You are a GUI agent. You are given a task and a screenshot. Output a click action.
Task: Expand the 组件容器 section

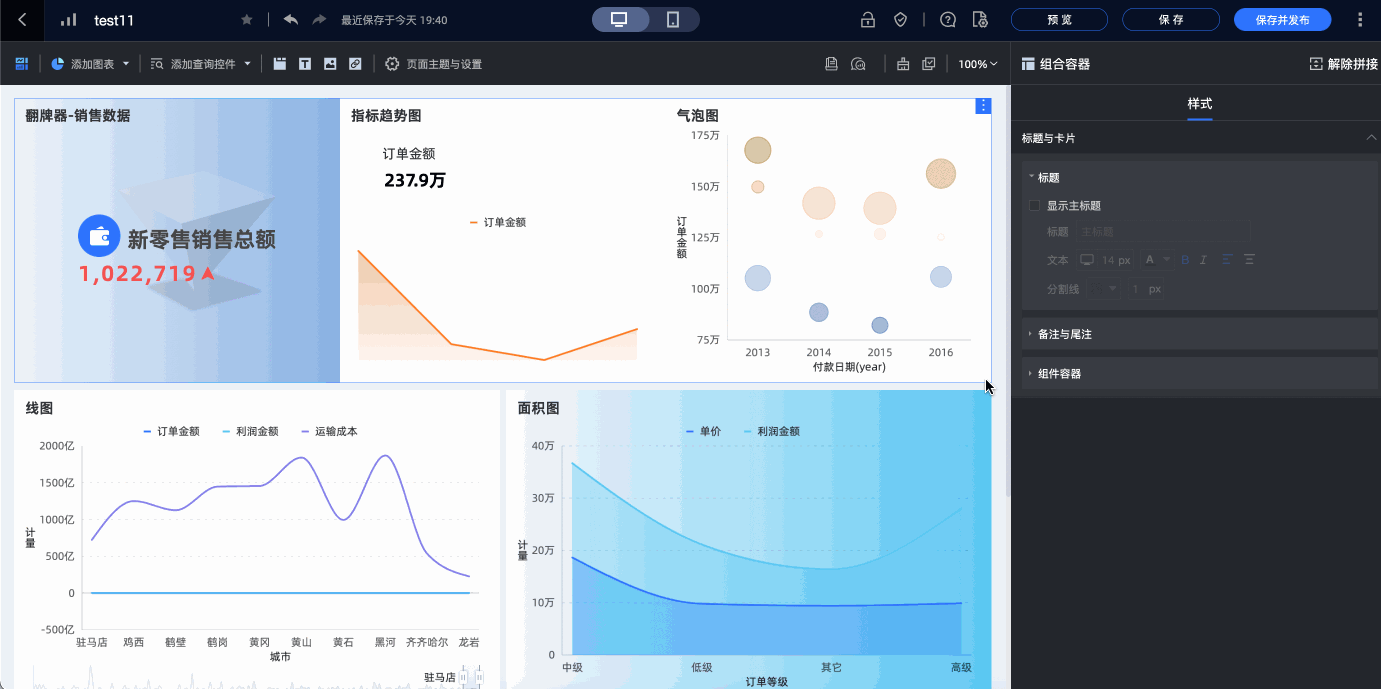(x=1199, y=373)
